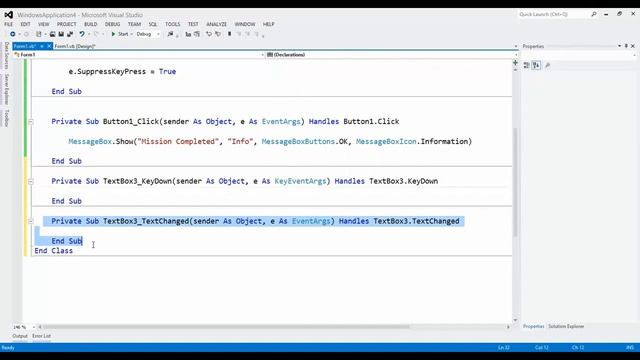This screenshot has width=640, height=360.
Task: Open the Find in Files toolbar icon
Action: (170, 34)
